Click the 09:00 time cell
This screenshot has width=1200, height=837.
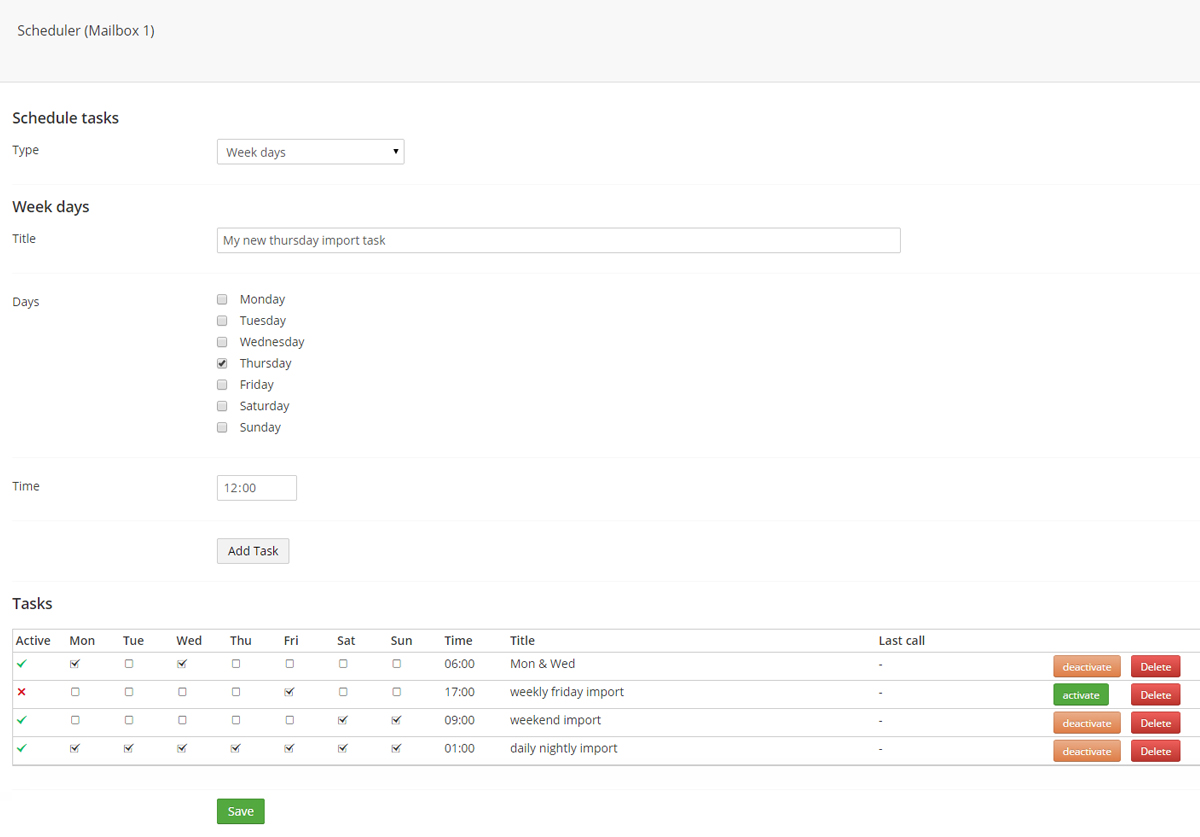pyautogui.click(x=460, y=720)
